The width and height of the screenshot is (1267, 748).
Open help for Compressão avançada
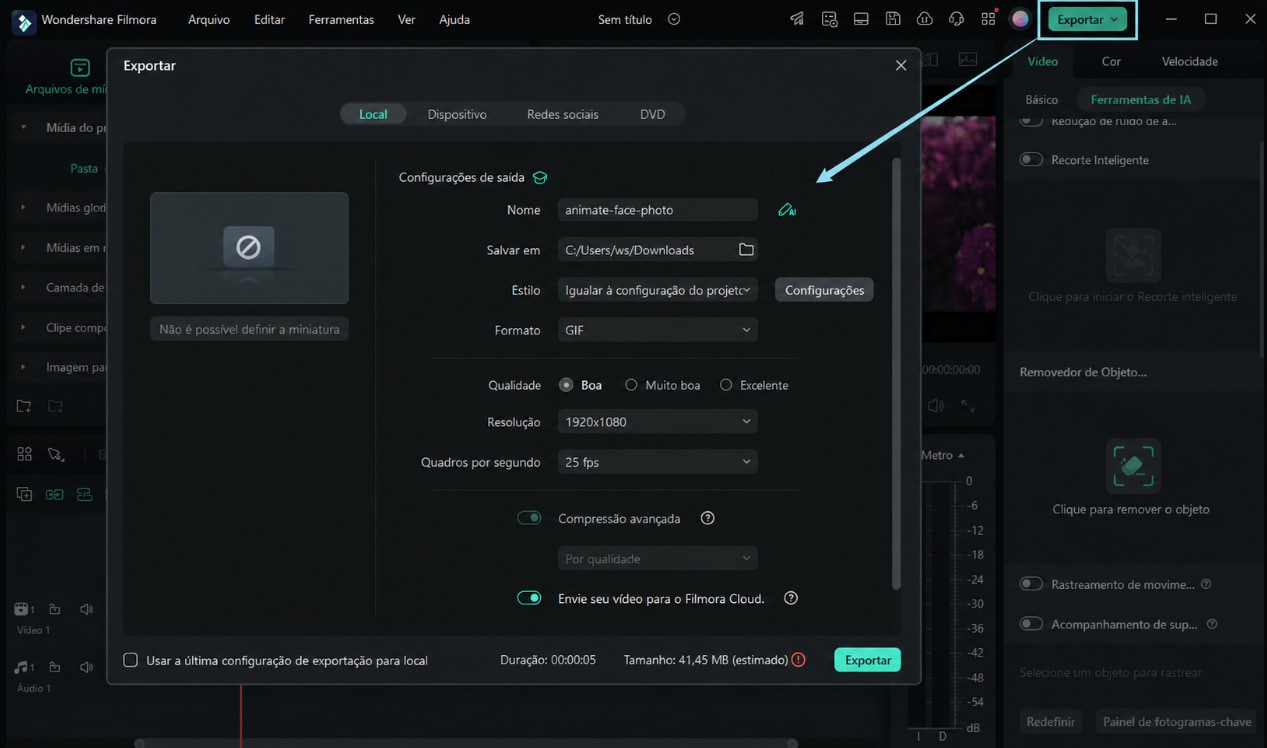coord(708,518)
